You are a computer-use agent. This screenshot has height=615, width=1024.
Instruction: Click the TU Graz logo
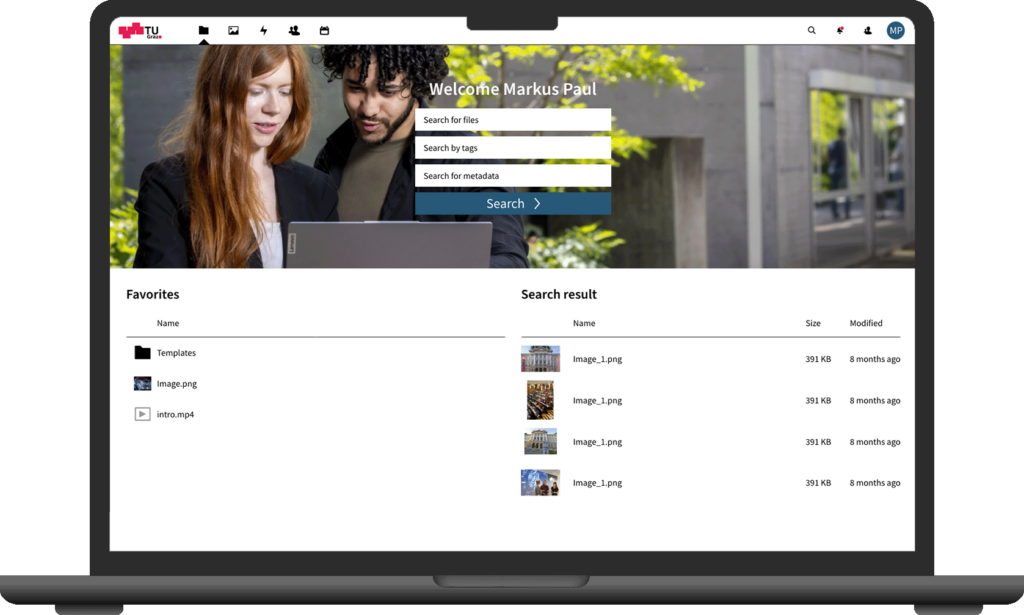coord(140,31)
